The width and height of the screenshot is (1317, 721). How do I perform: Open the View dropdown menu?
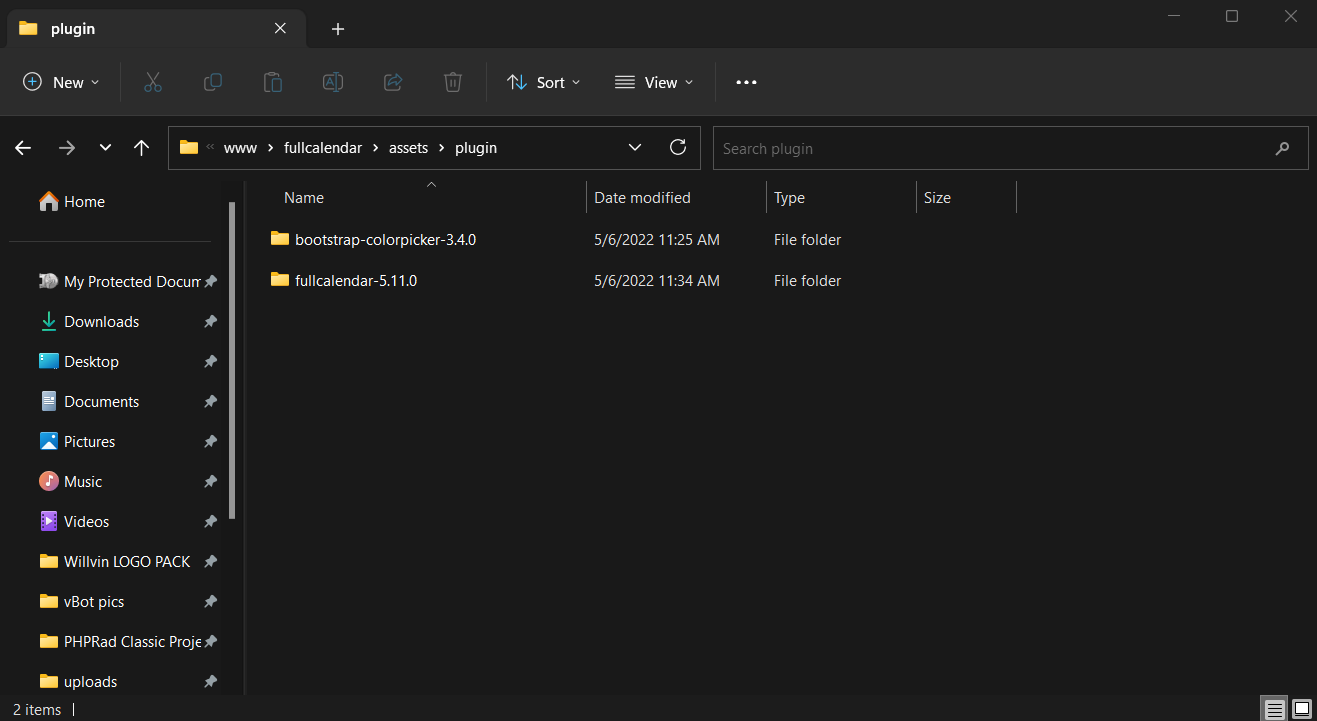pyautogui.click(x=654, y=82)
